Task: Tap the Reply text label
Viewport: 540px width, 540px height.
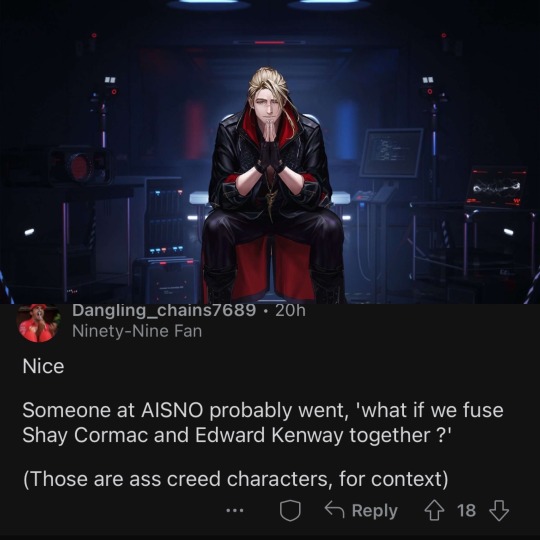Action: click(375, 511)
